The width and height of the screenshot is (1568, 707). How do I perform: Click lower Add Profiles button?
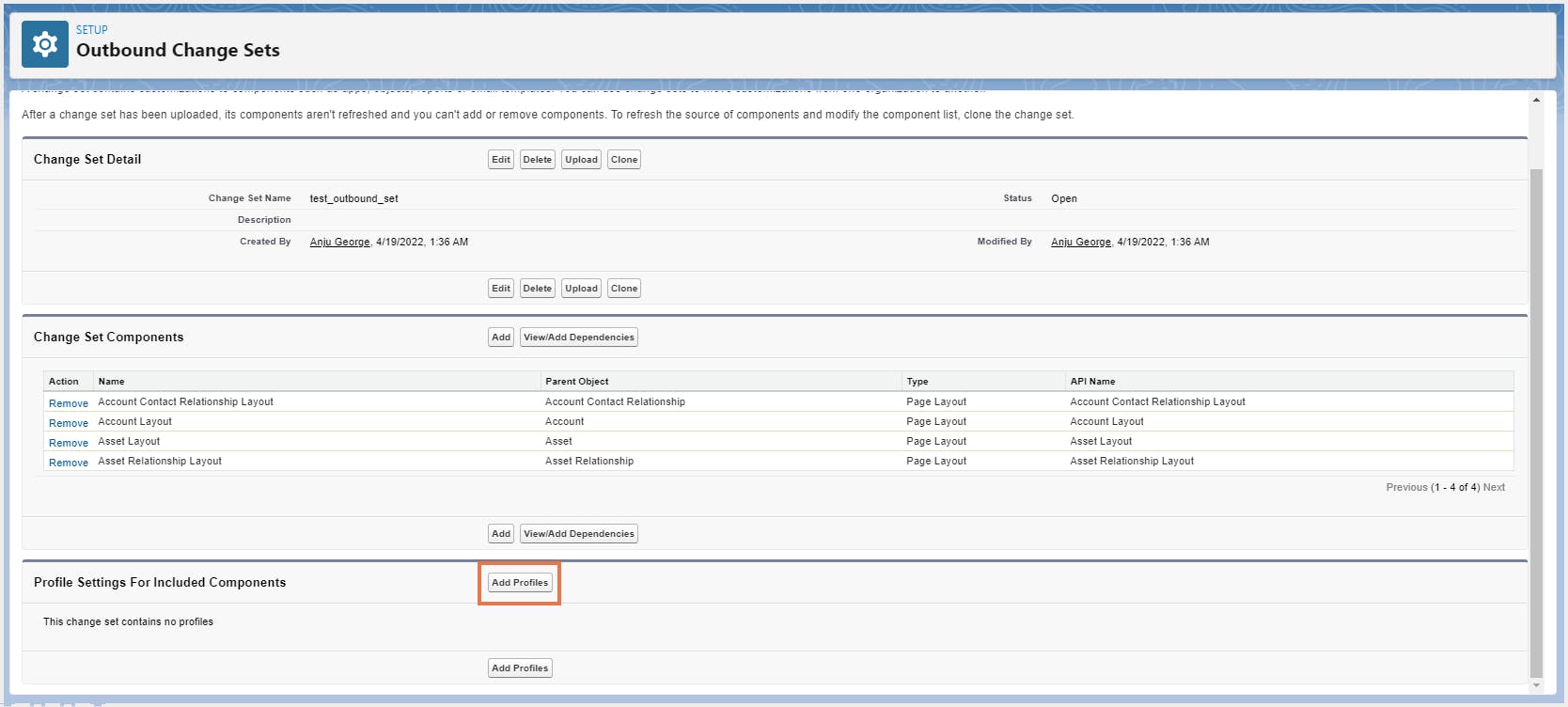[x=520, y=668]
